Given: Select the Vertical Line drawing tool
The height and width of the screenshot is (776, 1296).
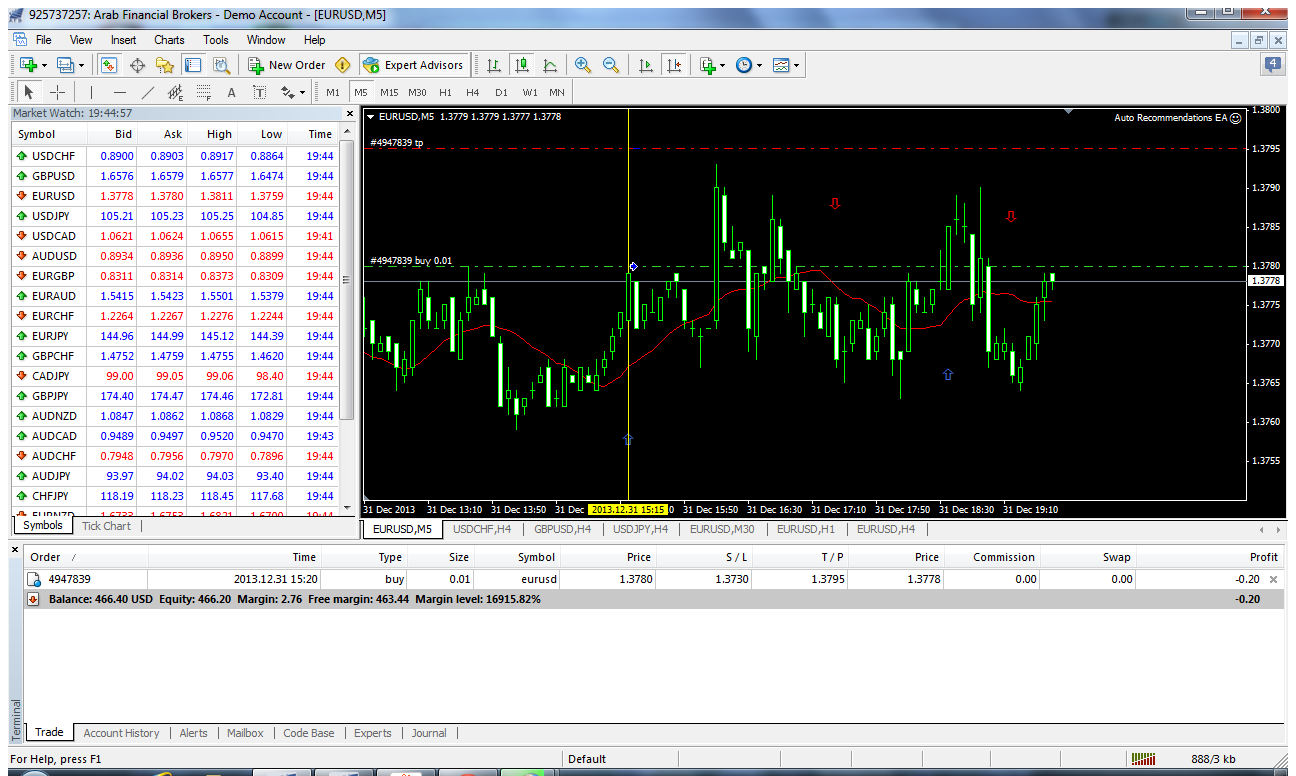Looking at the screenshot, I should pyautogui.click(x=92, y=92).
